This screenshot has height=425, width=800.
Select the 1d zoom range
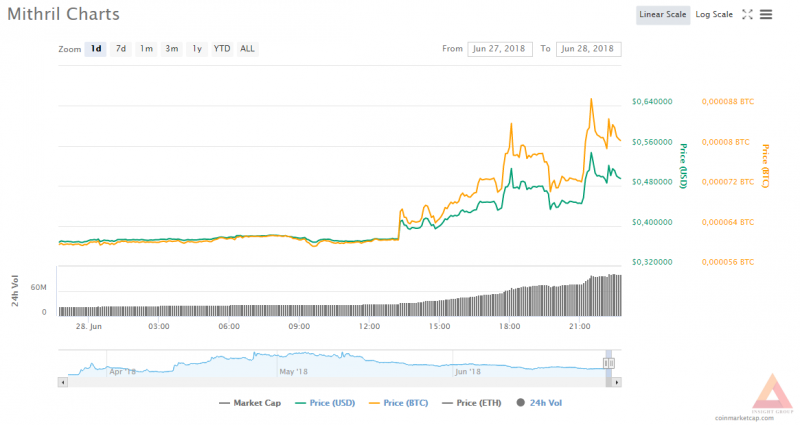coord(95,49)
